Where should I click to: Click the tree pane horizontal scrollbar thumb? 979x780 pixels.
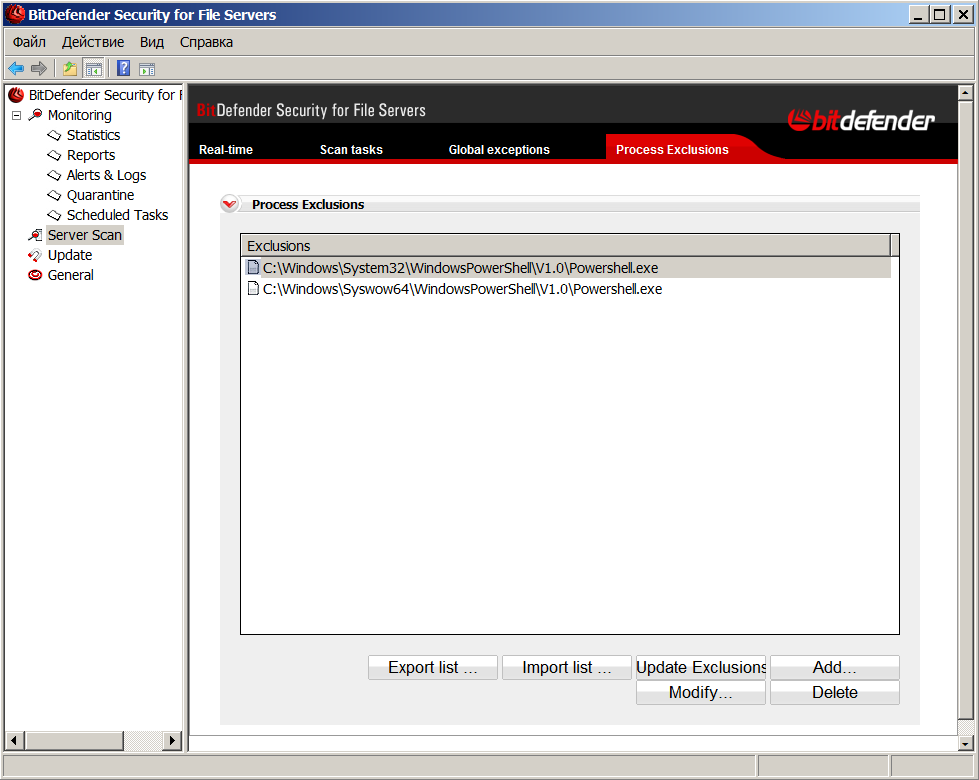pos(74,741)
